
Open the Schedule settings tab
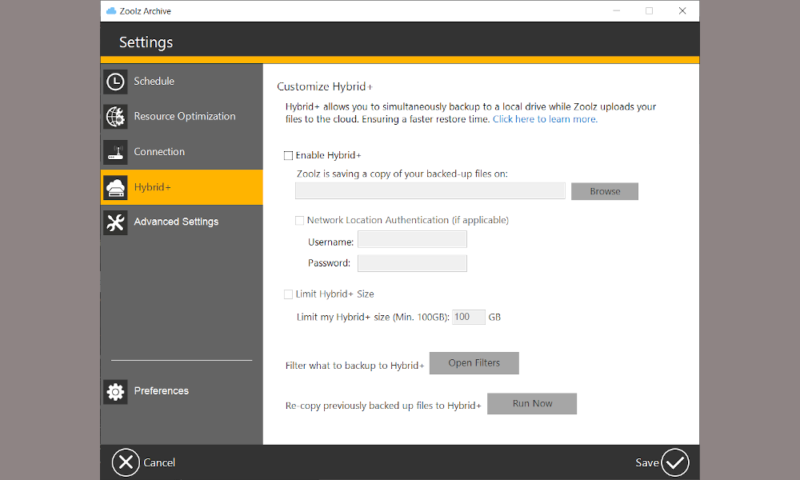(x=182, y=81)
